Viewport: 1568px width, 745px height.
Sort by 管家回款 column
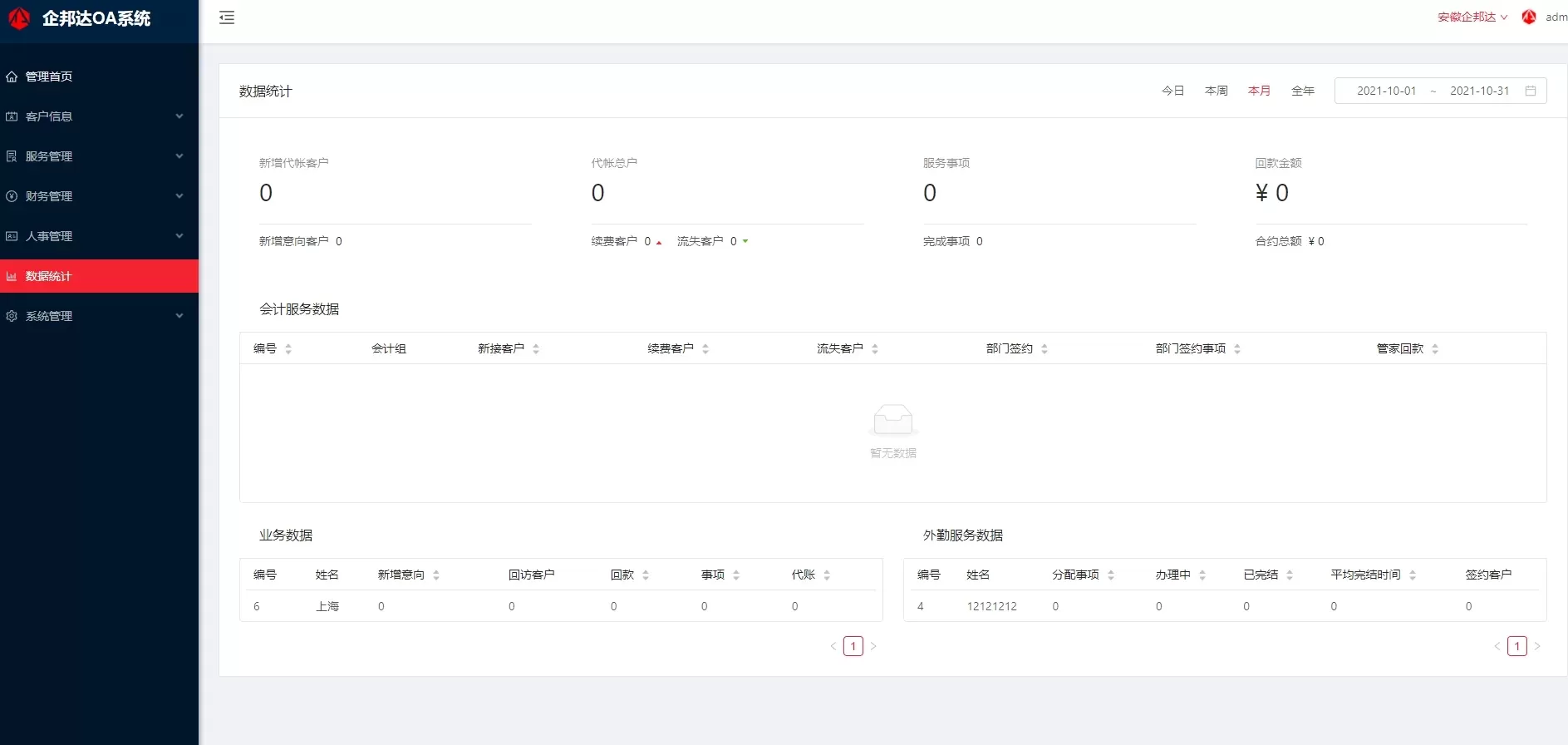pyautogui.click(x=1435, y=349)
